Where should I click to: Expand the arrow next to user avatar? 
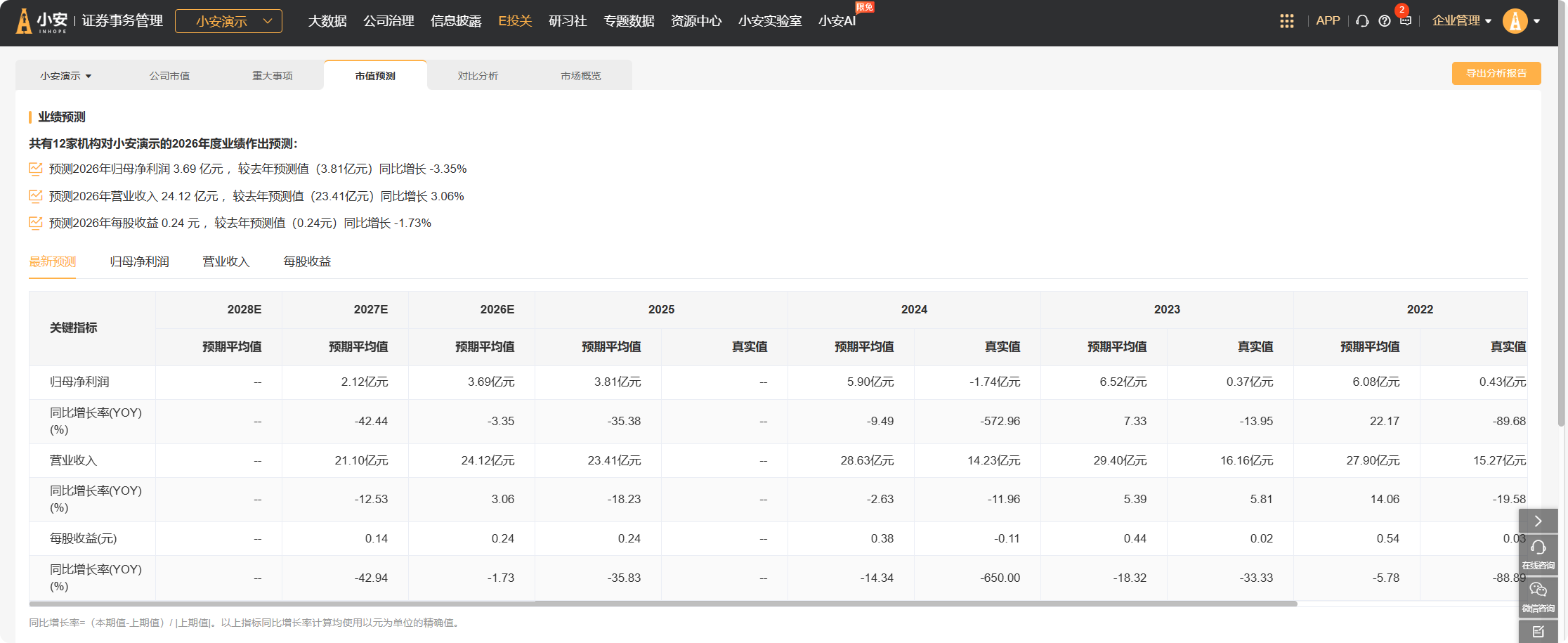(1537, 21)
